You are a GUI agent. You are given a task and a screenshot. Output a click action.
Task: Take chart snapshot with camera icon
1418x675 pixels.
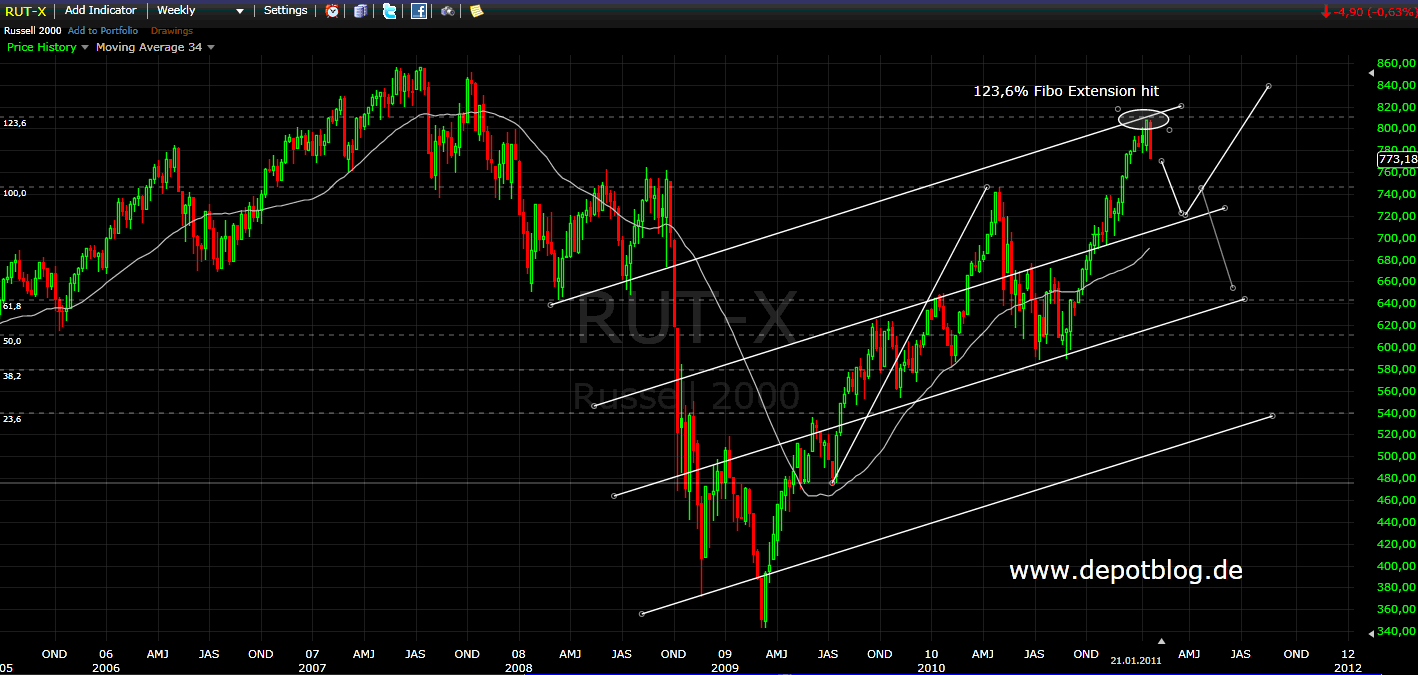447,11
